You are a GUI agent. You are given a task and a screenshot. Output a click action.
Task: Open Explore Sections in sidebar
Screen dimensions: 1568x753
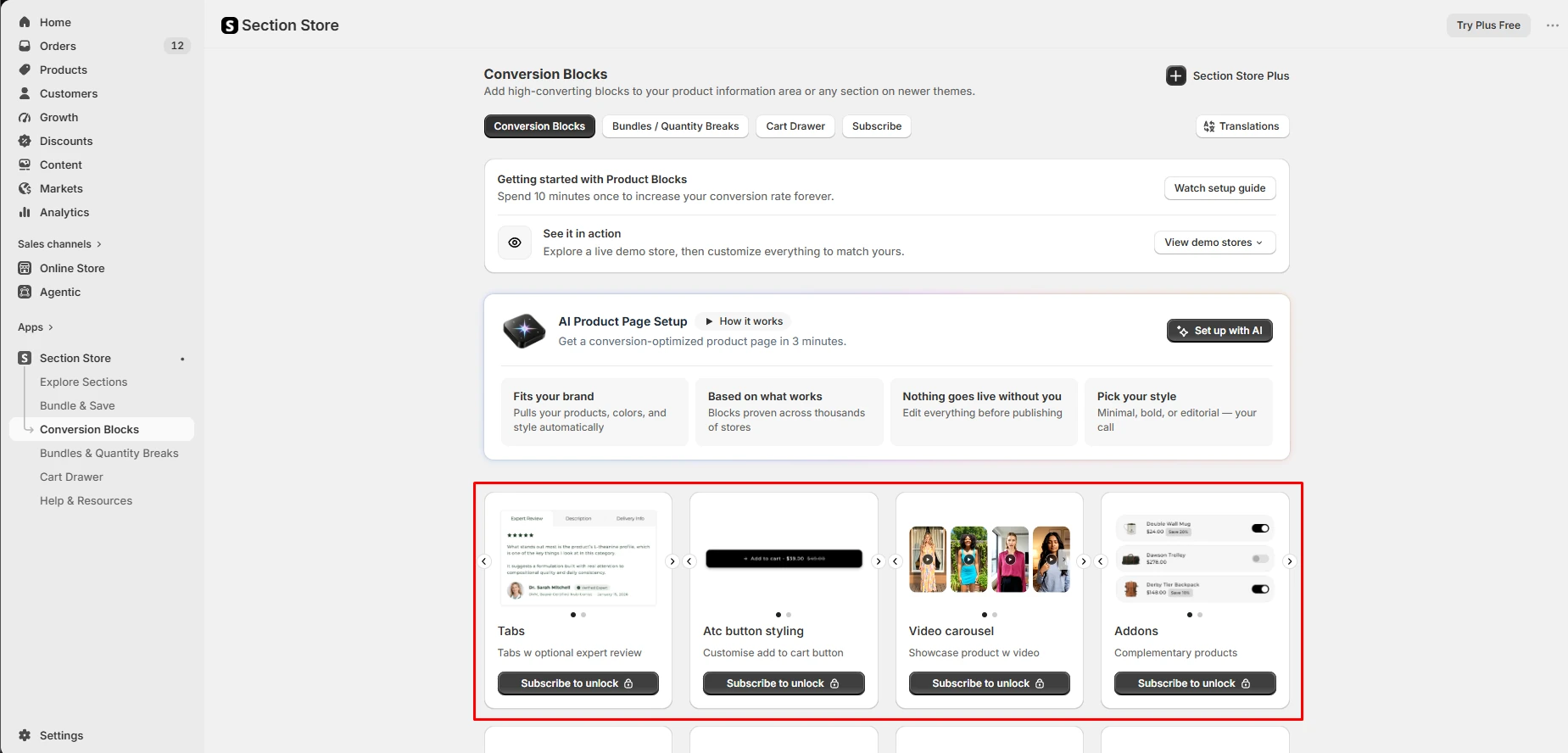tap(83, 382)
